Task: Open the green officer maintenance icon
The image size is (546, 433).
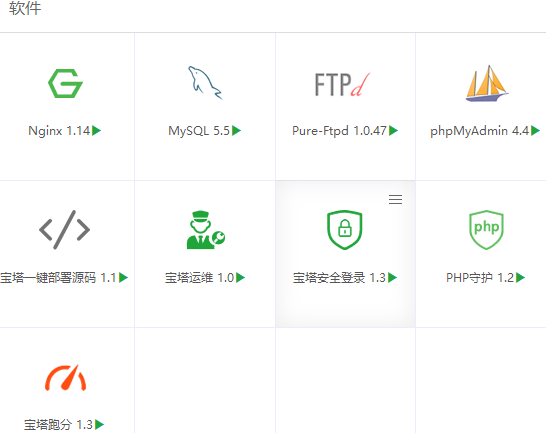Action: click(x=206, y=230)
